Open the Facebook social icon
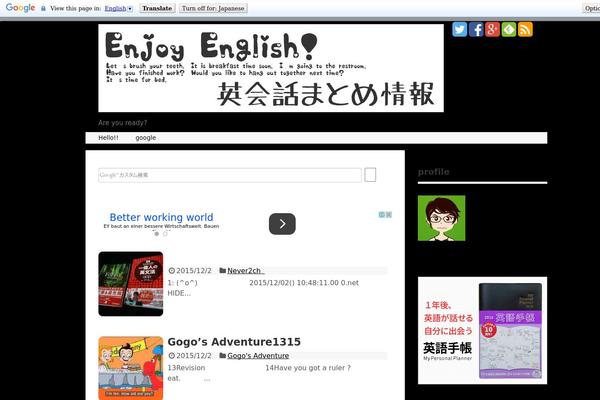 (476, 29)
